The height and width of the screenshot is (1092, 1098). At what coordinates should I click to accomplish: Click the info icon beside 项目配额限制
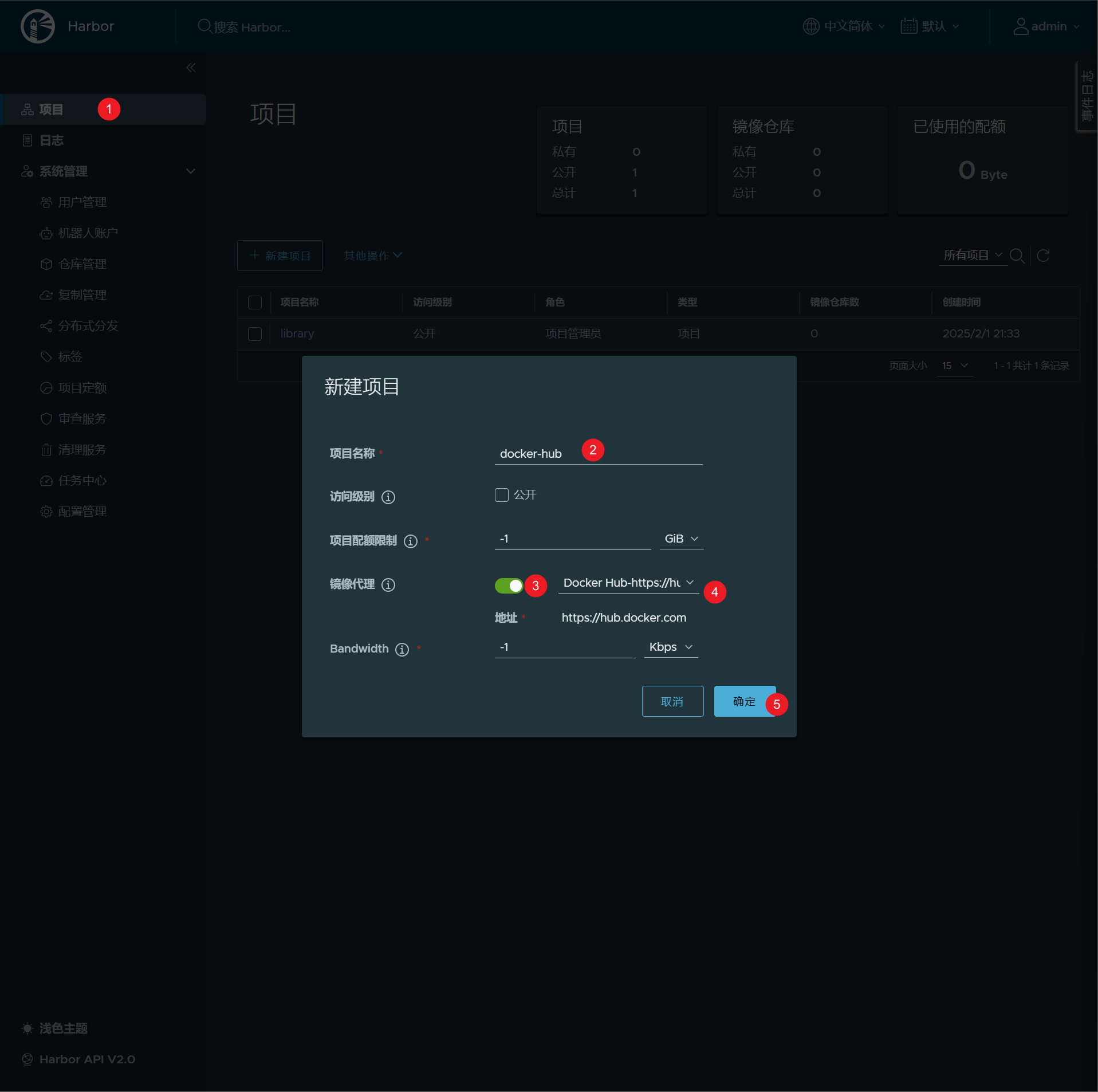[x=411, y=541]
